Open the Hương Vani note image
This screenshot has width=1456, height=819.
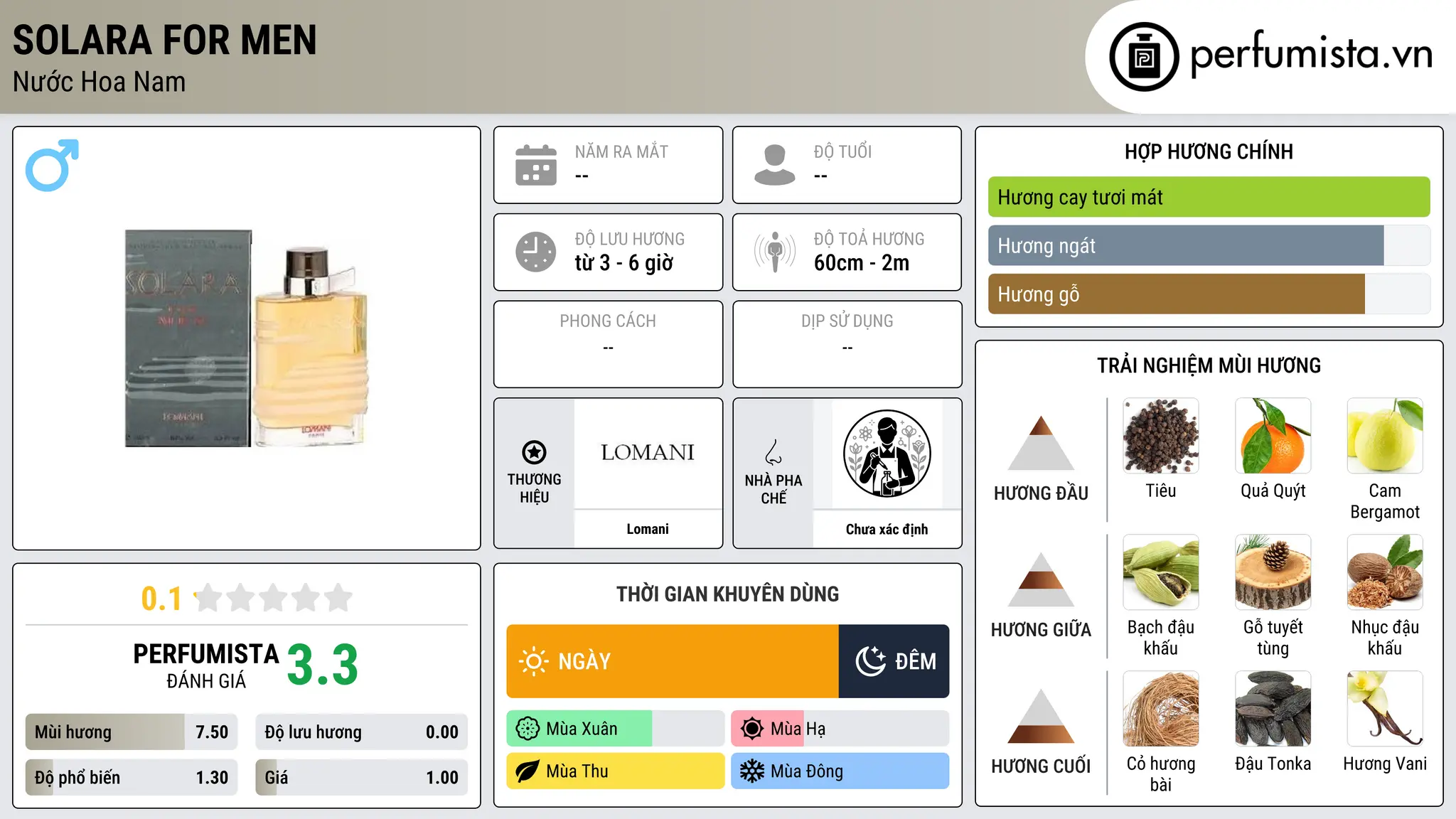click(x=1385, y=709)
